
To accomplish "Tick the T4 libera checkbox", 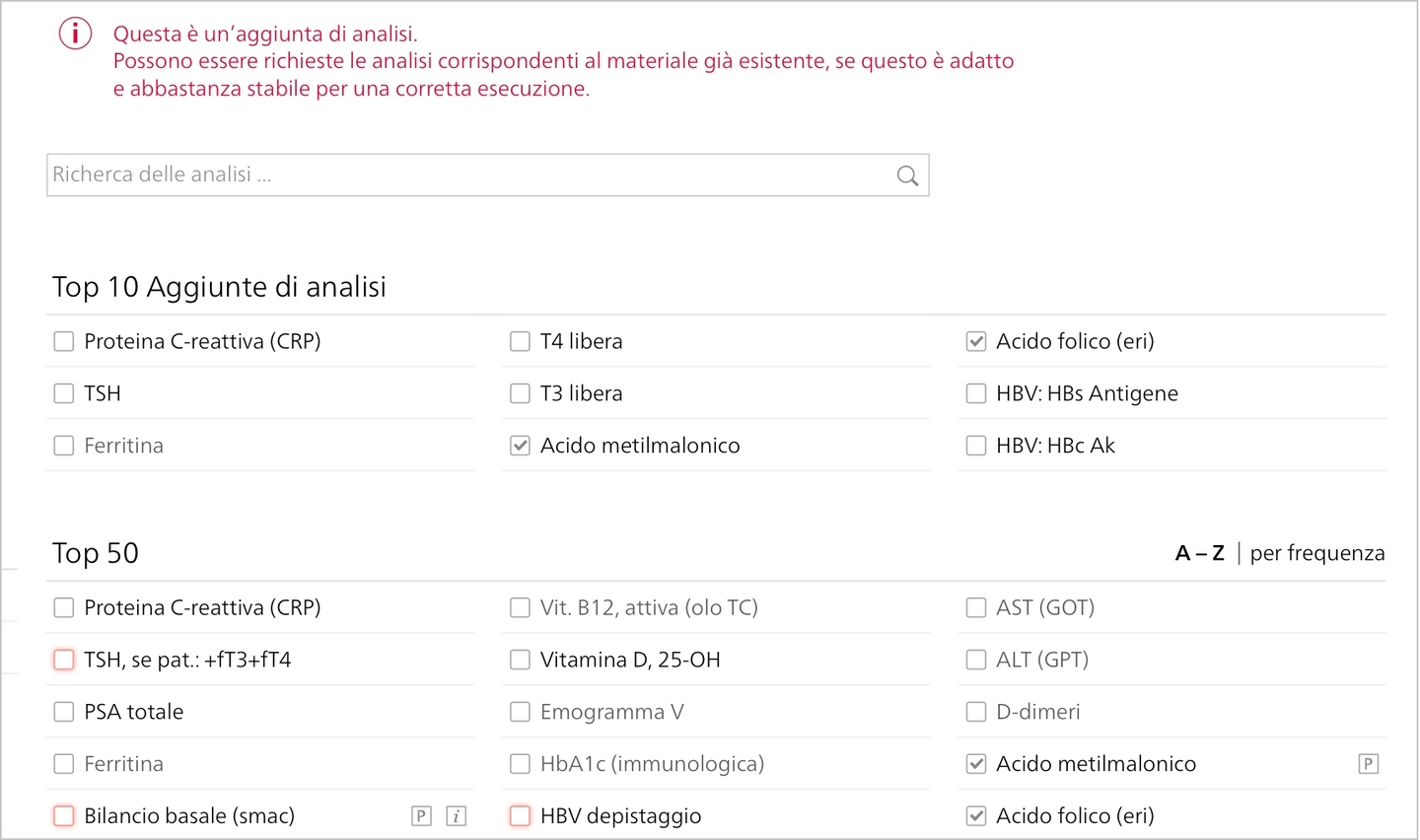I will click(520, 341).
